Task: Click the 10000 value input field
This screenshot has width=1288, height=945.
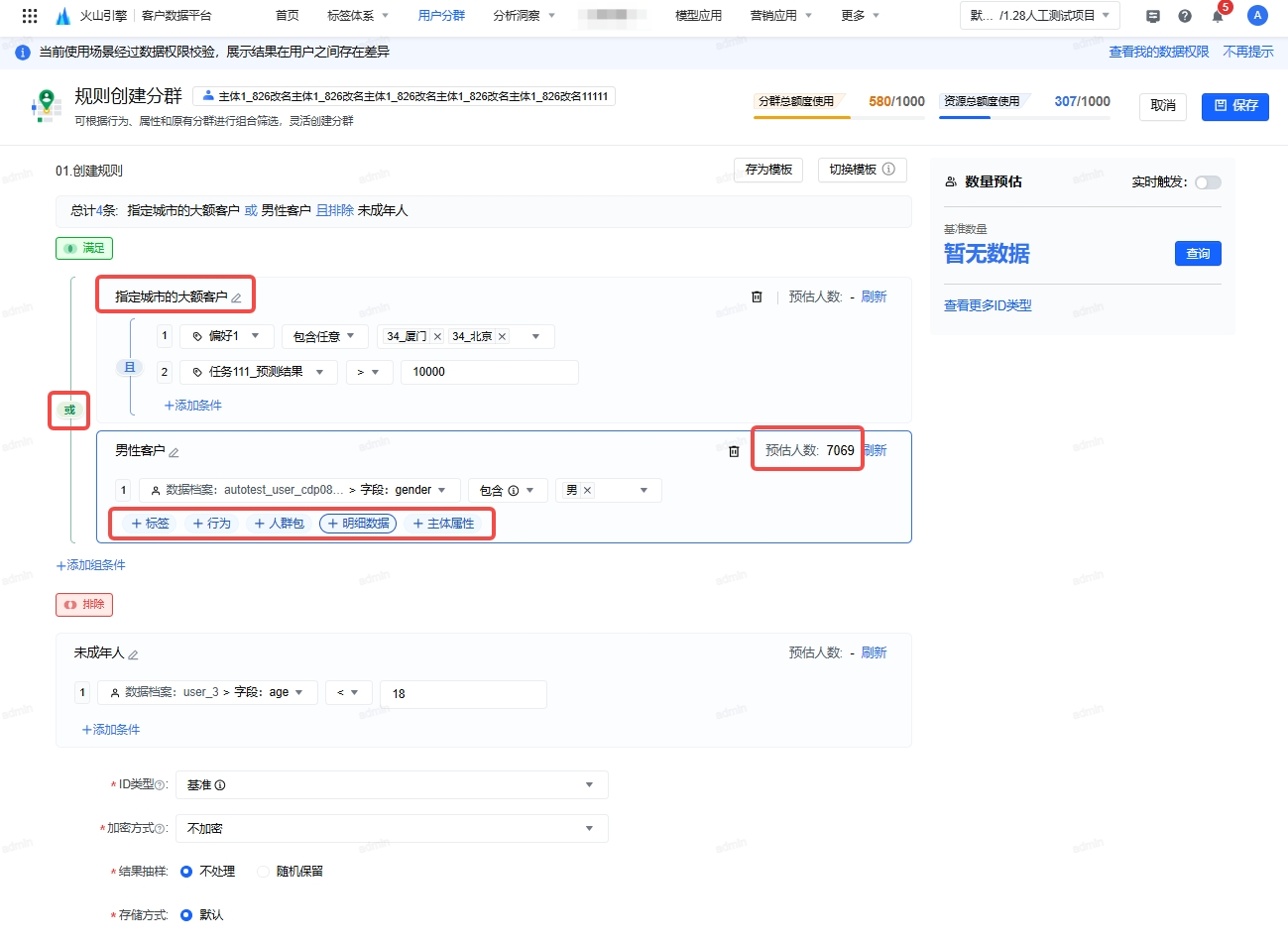Action: 490,372
